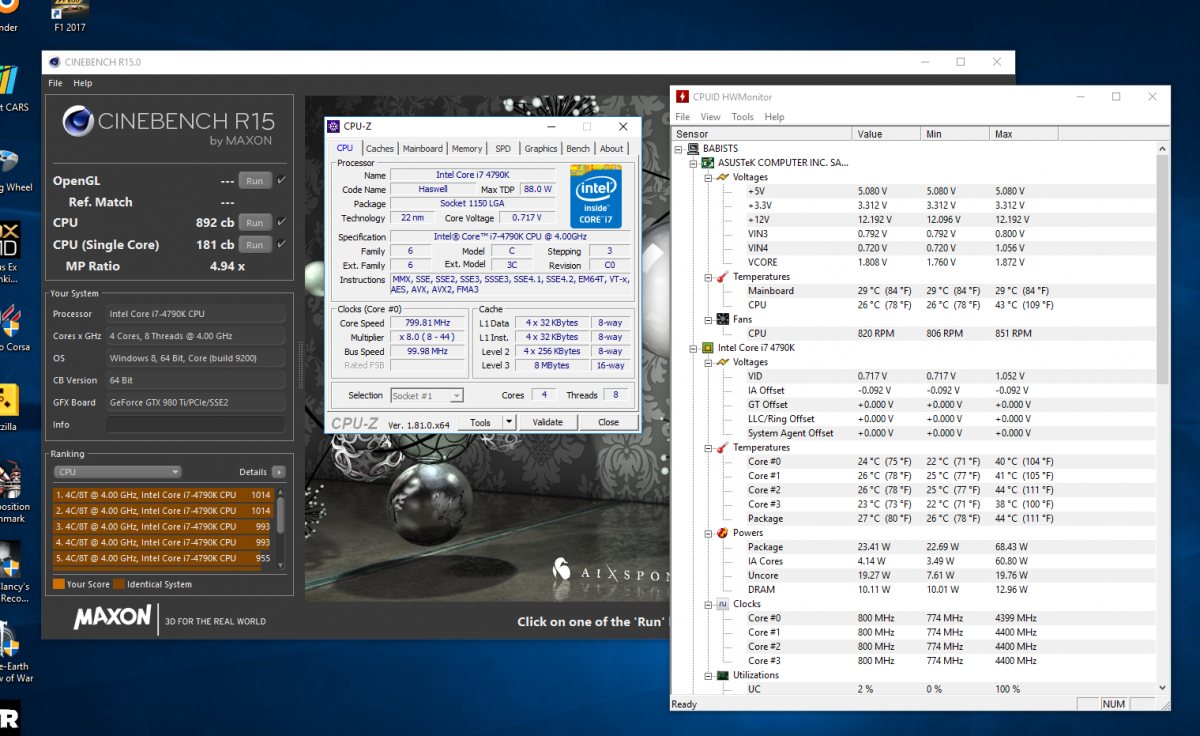
Task: Click the Close button in CPU-Z
Action: [x=608, y=422]
